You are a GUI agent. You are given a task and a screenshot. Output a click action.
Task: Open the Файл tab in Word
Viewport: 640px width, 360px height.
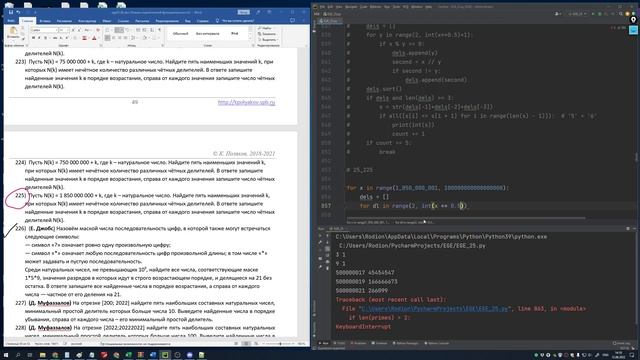click(x=11, y=21)
